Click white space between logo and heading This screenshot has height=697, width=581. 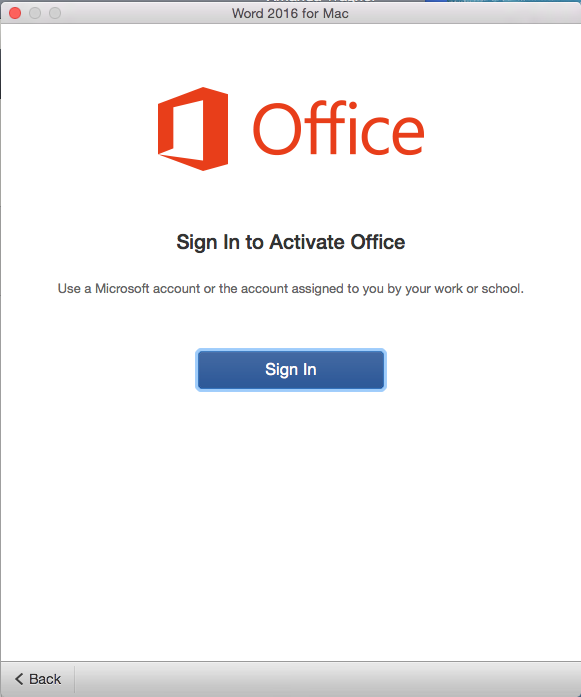tap(291, 200)
